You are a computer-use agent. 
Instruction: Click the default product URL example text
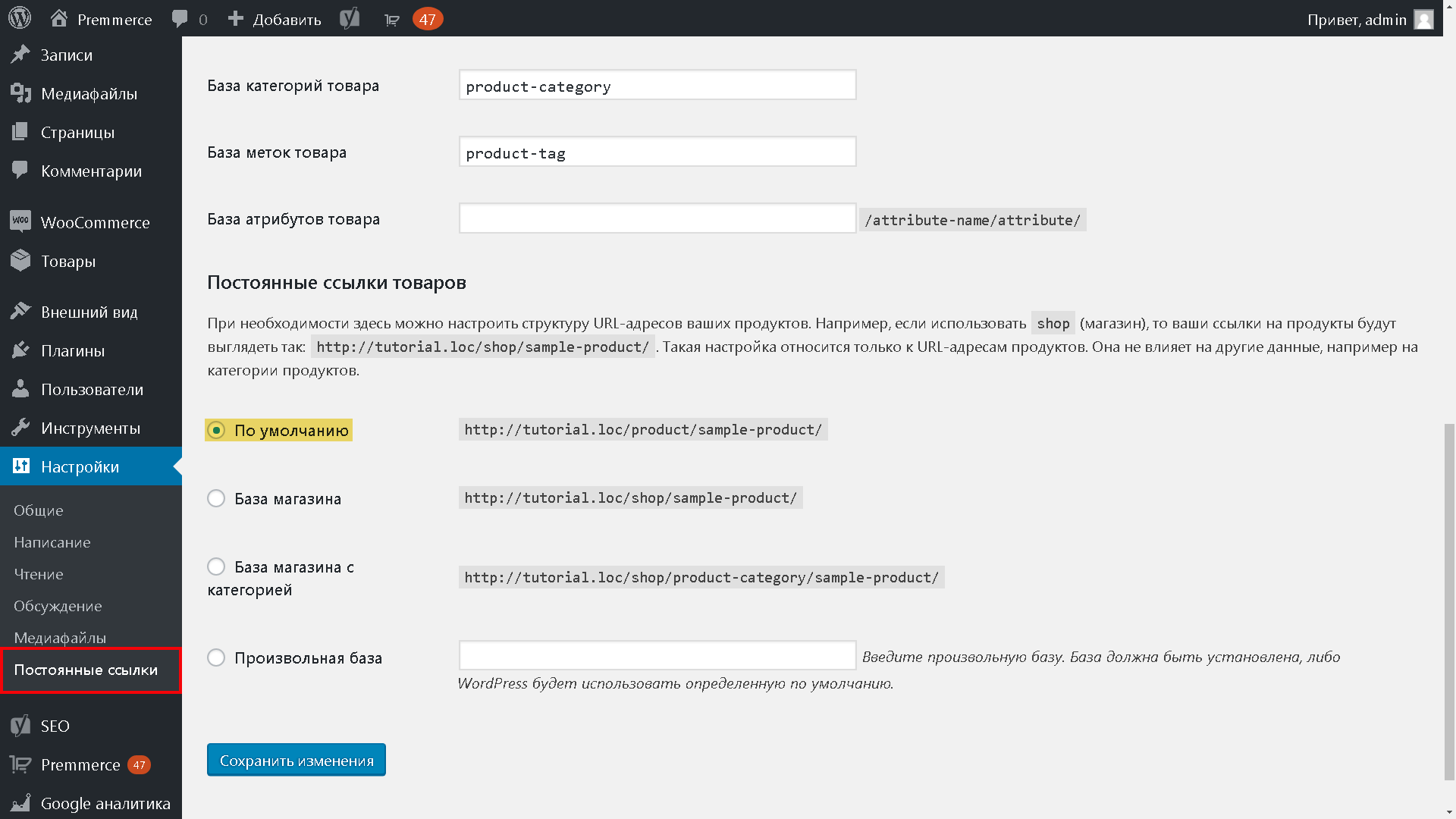pos(643,429)
